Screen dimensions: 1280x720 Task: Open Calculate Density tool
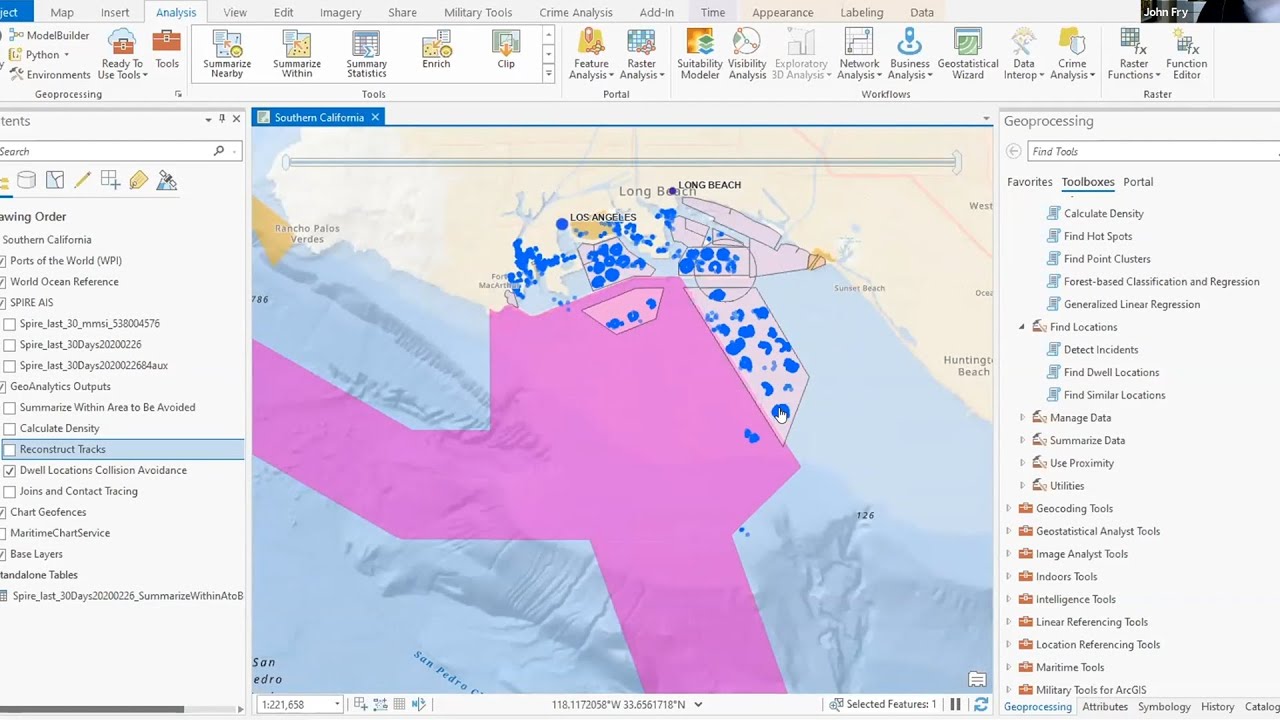(1103, 213)
